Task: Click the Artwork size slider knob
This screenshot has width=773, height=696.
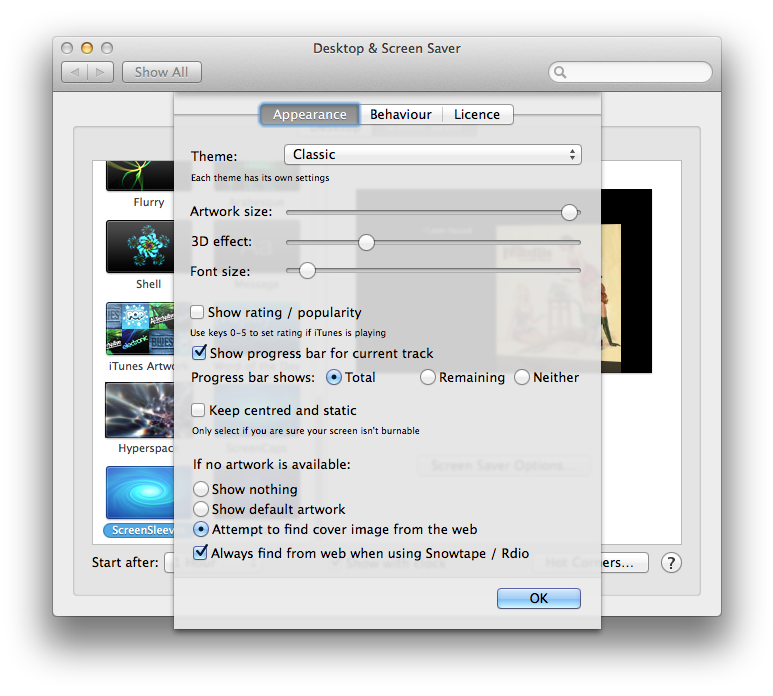Action: [x=569, y=212]
